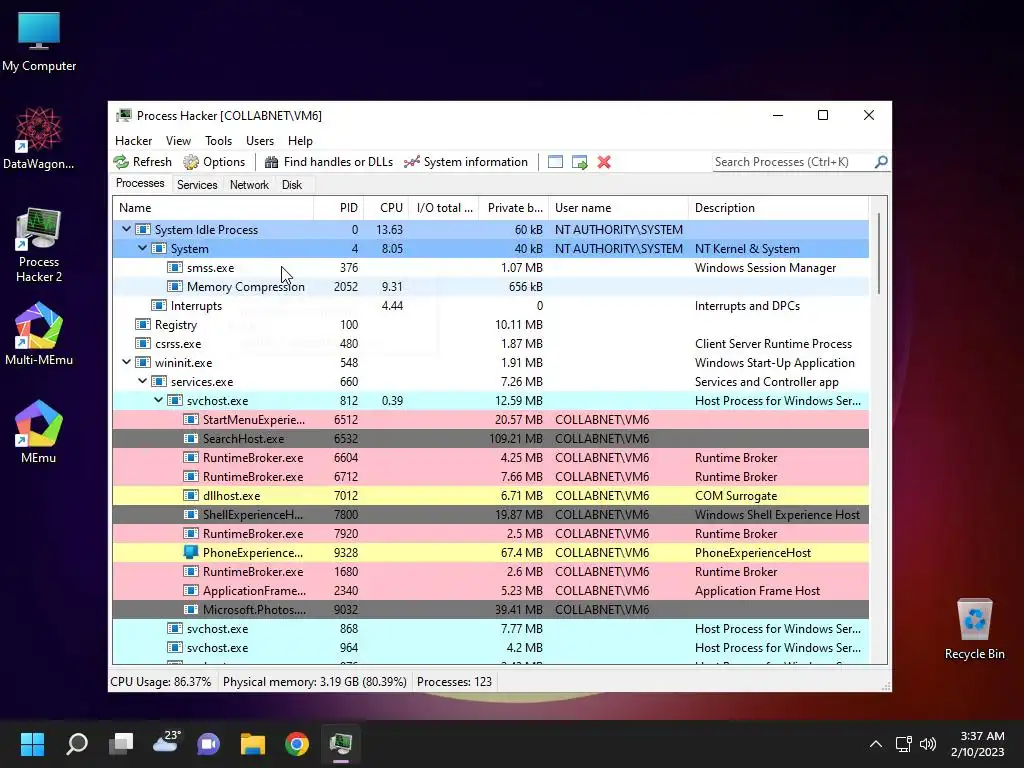Open the Windows Start menu
Image resolution: width=1024 pixels, height=768 pixels.
pos(32,744)
